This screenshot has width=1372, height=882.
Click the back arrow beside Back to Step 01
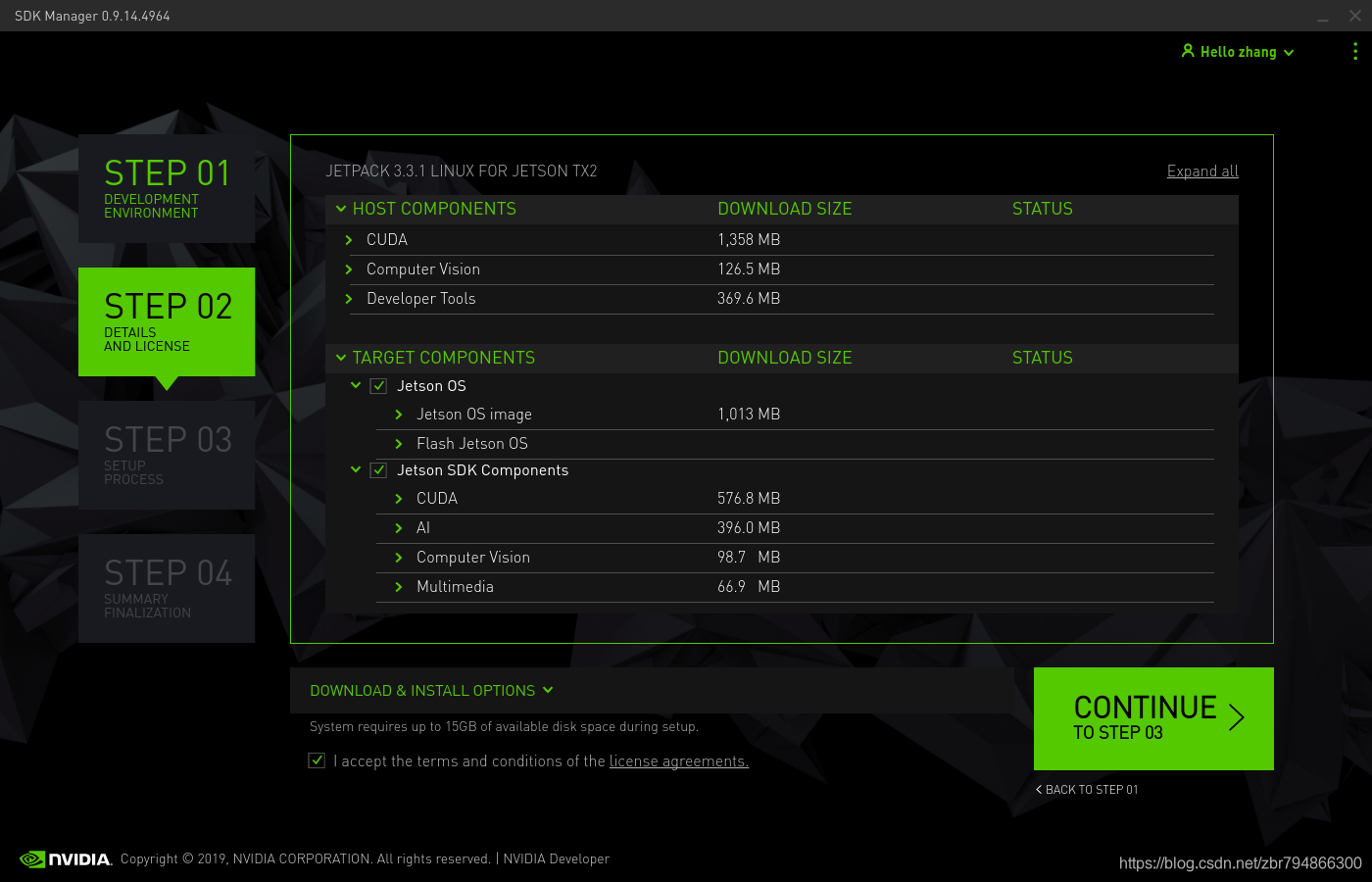click(1039, 790)
